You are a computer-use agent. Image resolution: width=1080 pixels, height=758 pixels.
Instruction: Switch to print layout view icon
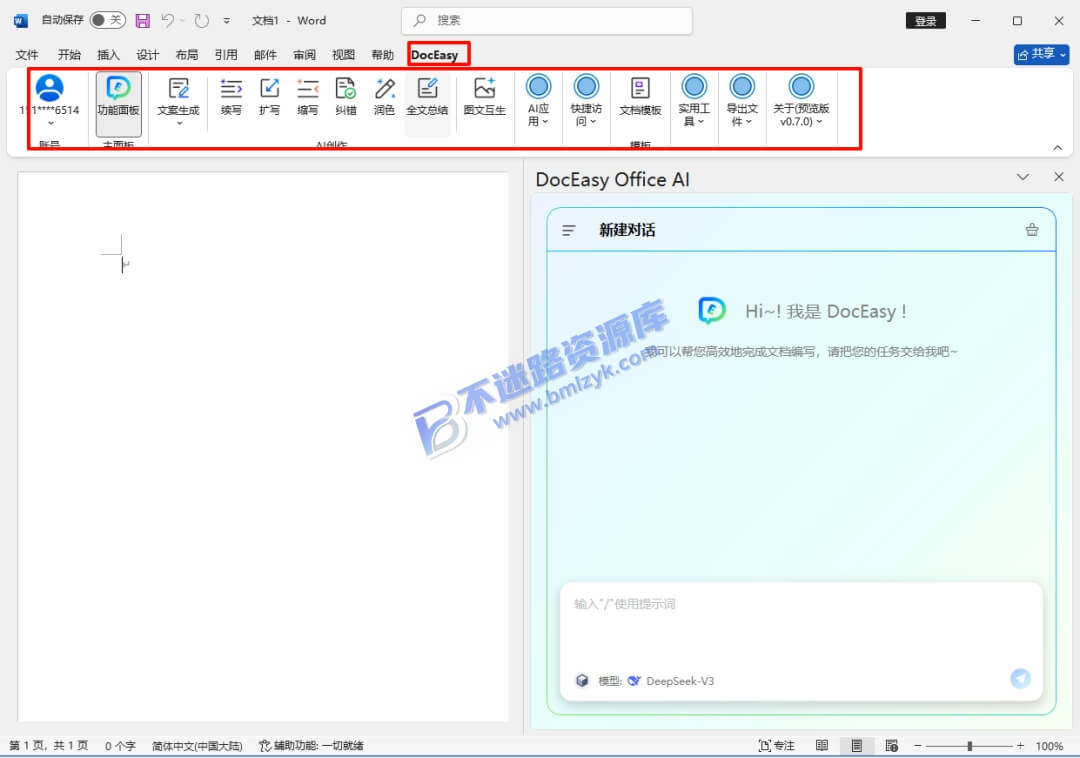(x=857, y=746)
